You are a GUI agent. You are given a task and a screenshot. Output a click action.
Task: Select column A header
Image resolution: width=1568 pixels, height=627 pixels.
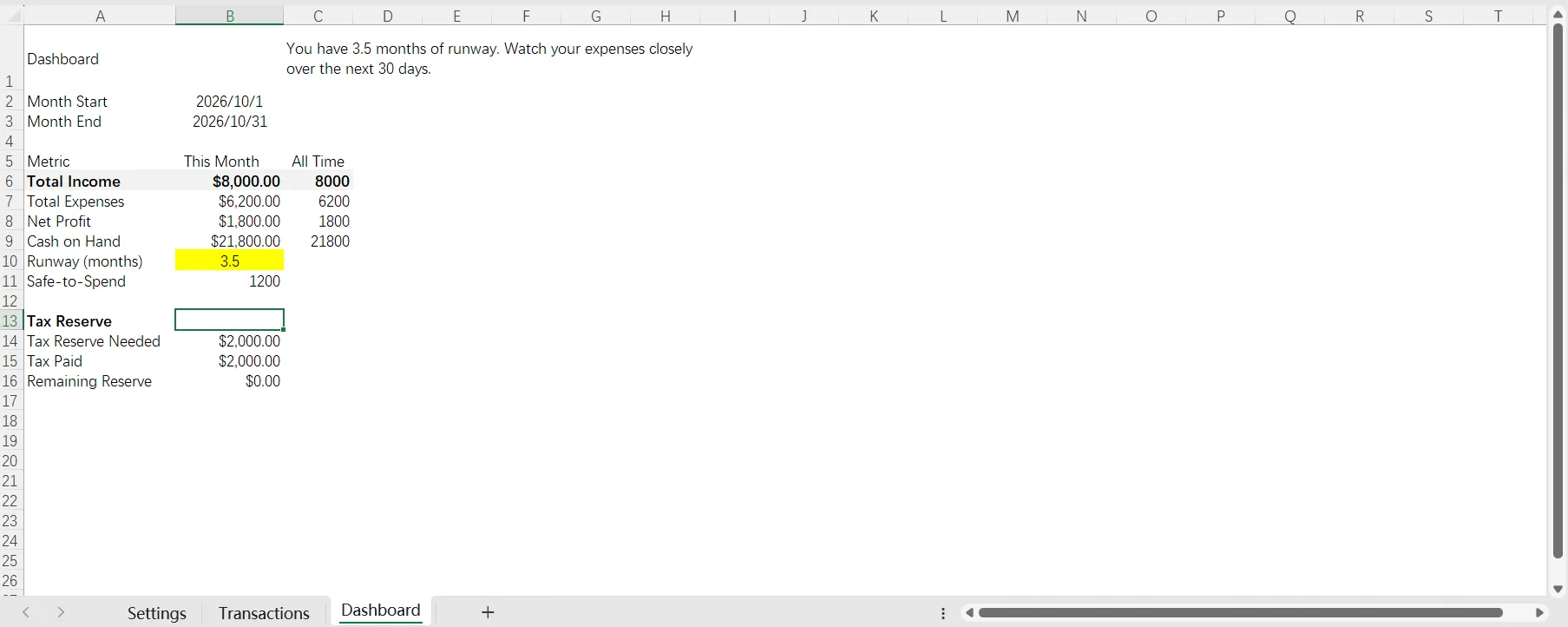click(100, 16)
